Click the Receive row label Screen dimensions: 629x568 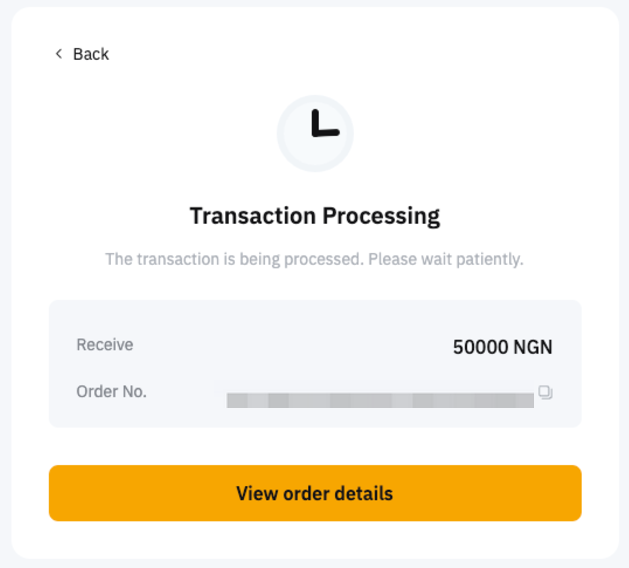(105, 345)
